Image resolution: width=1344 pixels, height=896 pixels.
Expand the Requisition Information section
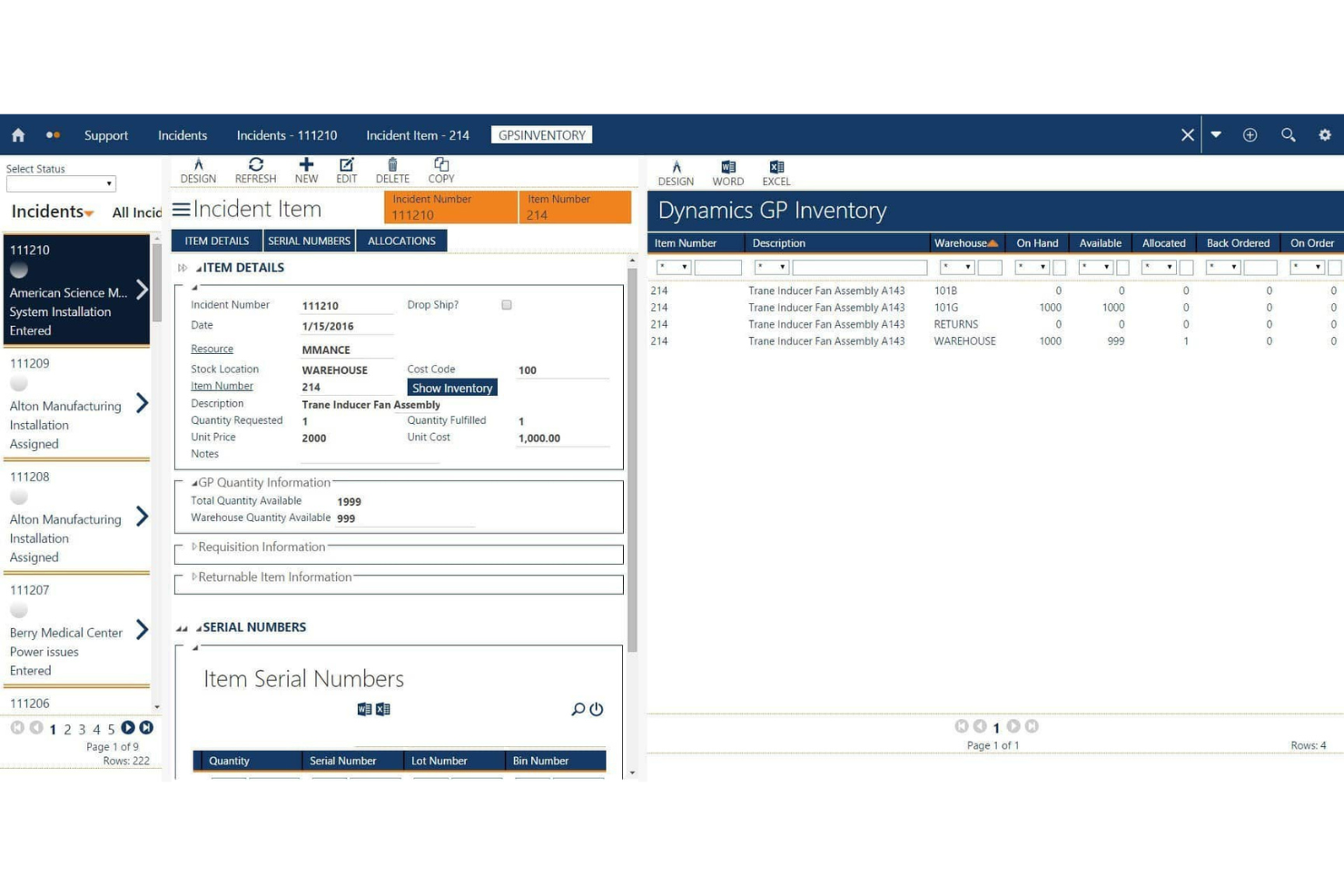click(194, 547)
